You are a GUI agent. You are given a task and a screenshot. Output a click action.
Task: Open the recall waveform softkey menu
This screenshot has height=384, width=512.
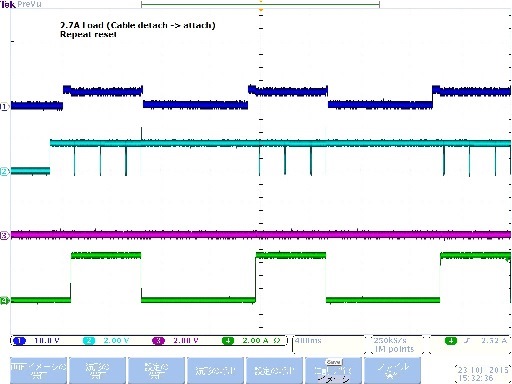pos(215,371)
